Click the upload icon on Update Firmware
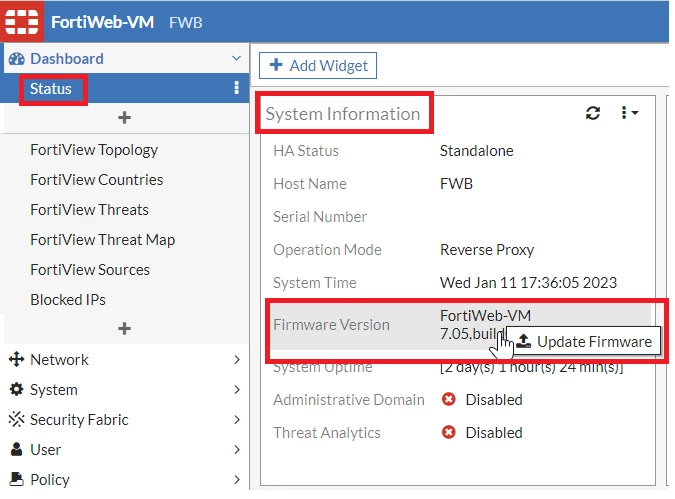 (523, 341)
